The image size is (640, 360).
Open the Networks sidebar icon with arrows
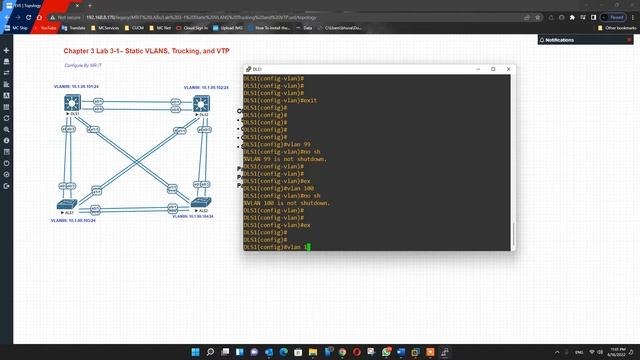(6, 73)
